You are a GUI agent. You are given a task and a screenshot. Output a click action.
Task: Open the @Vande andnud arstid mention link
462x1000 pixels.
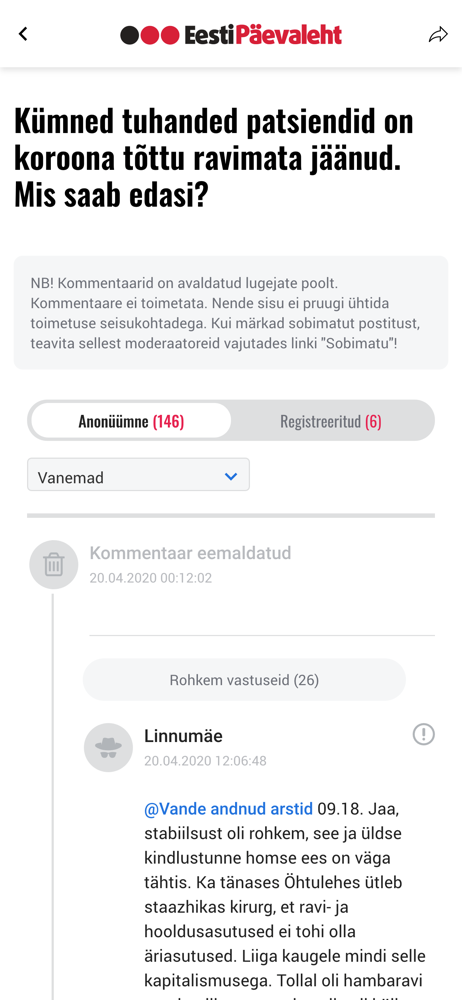(228, 809)
